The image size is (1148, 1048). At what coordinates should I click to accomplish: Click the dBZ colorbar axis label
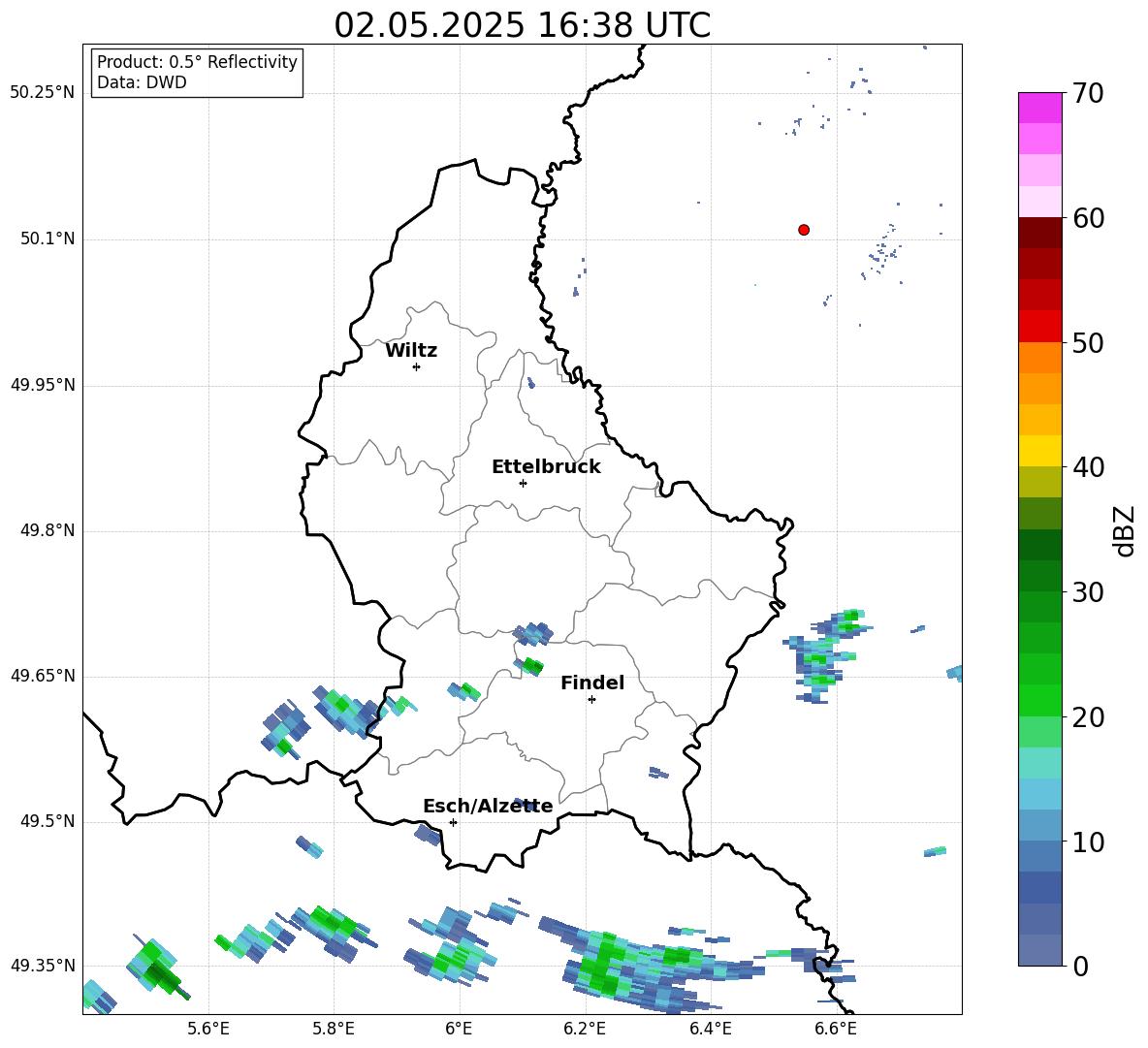coord(1126,530)
